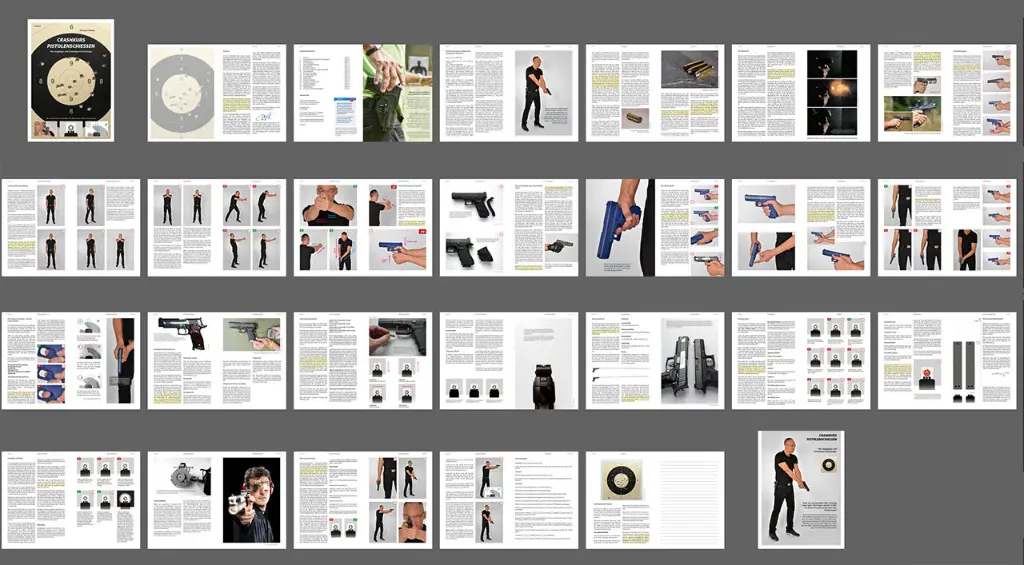Select spread with black and silver pistol side view
This screenshot has width=1024, height=565.
tap(217, 361)
